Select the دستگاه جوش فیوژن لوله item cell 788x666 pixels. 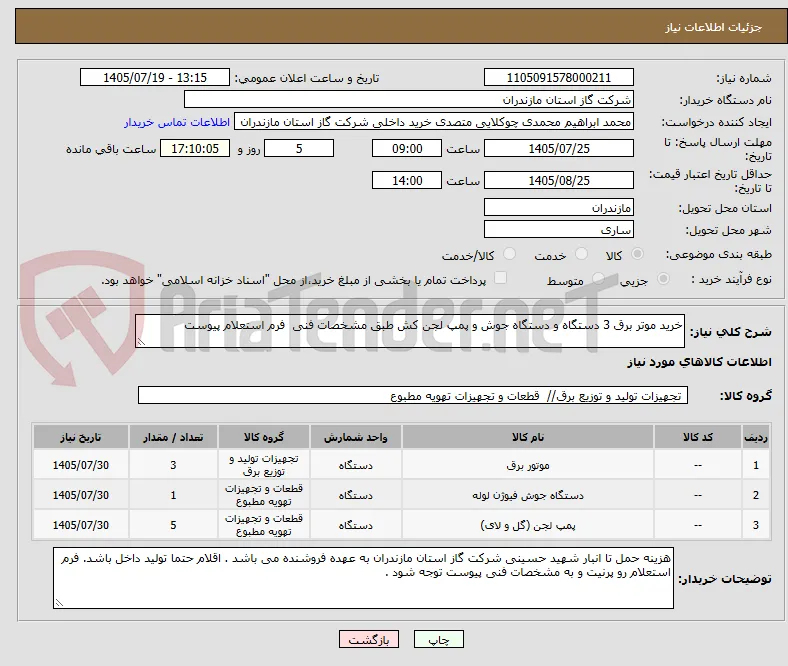528,495
